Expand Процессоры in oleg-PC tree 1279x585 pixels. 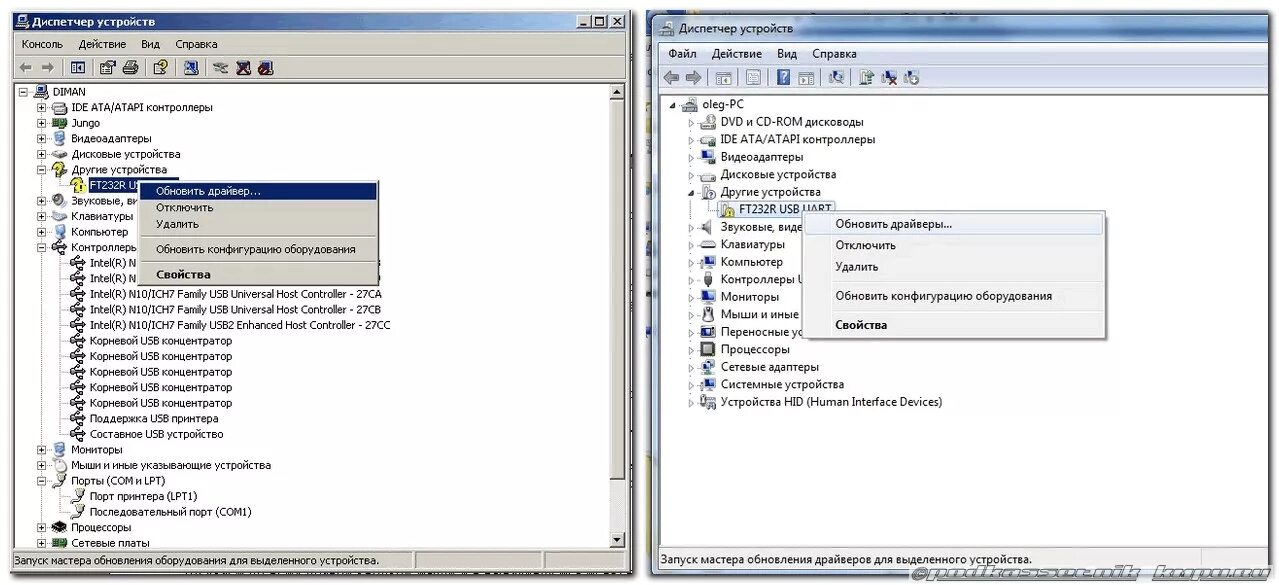[691, 349]
